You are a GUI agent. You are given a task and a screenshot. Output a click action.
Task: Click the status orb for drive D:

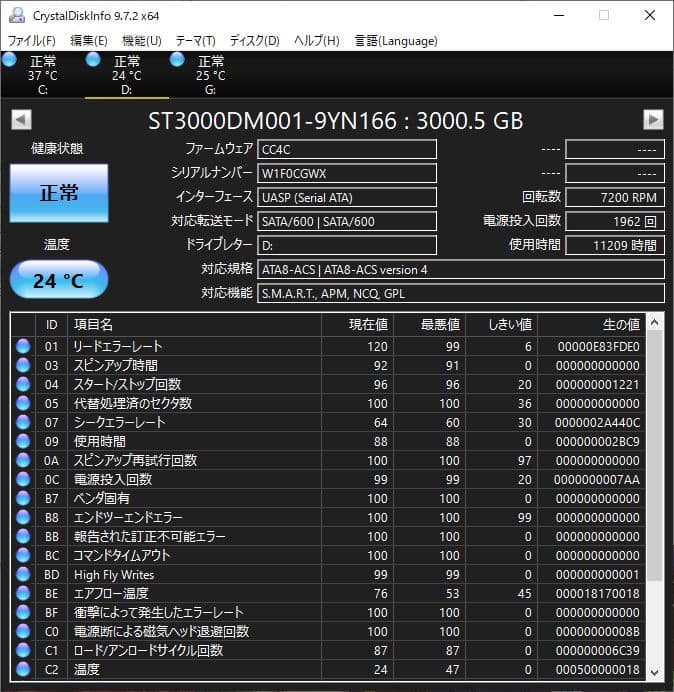click(93, 59)
